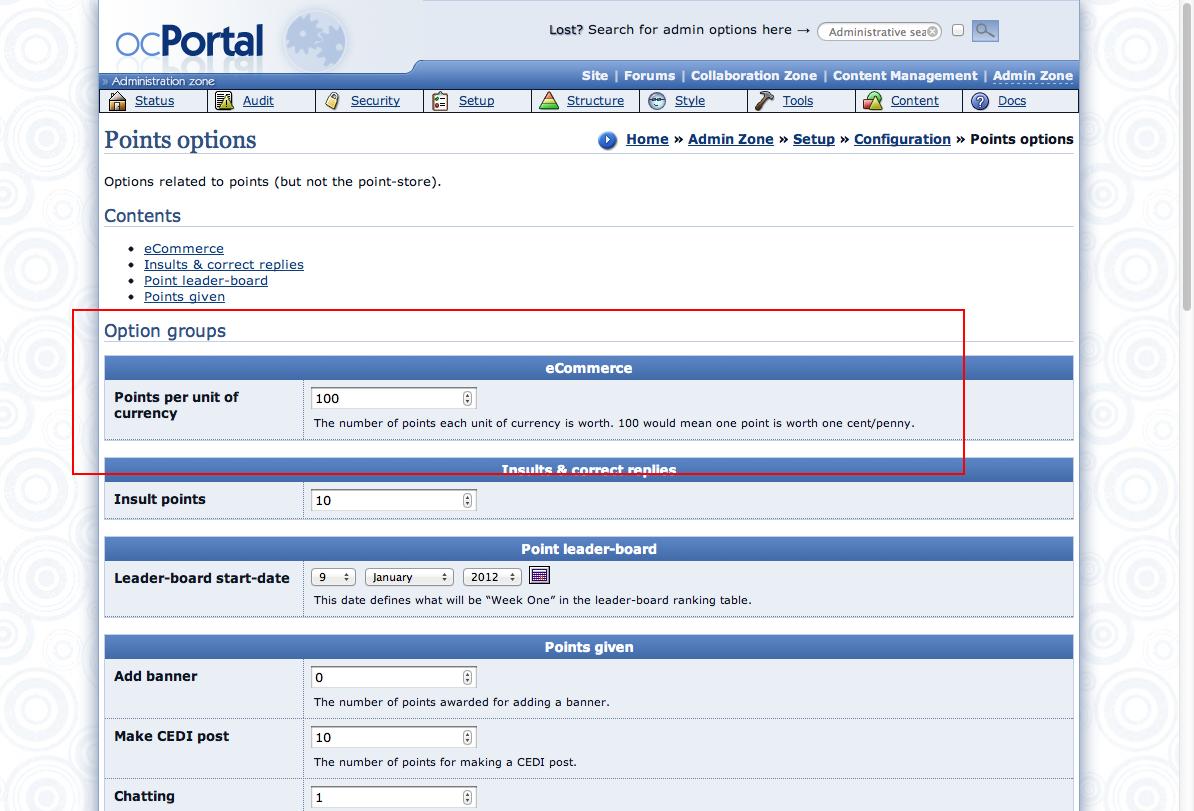1194x811 pixels.
Task: Click the Security tag icon
Action: (x=333, y=101)
